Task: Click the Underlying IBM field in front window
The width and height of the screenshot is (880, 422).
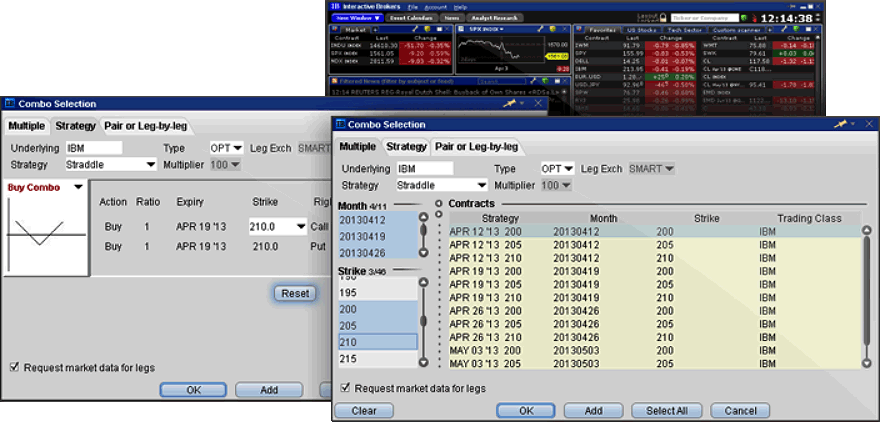Action: pos(424,168)
